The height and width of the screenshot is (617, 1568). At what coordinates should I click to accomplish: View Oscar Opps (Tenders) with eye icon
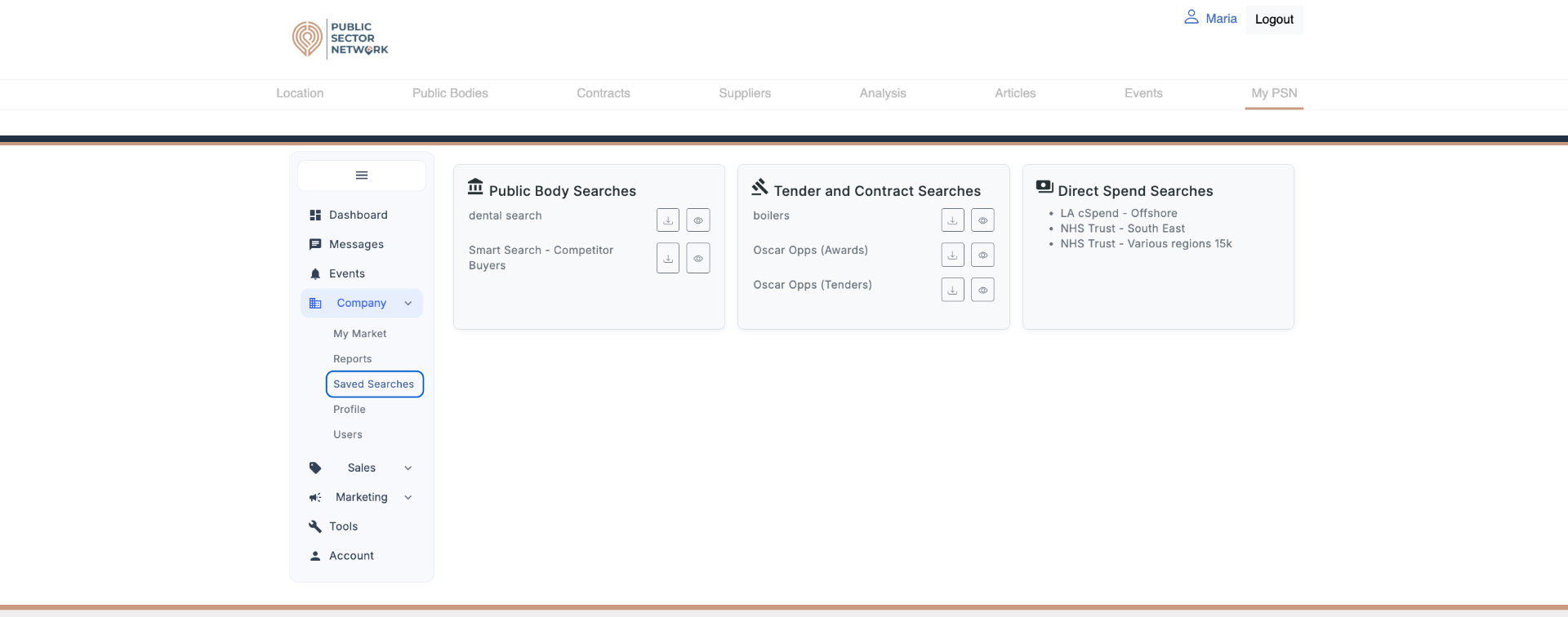click(982, 291)
